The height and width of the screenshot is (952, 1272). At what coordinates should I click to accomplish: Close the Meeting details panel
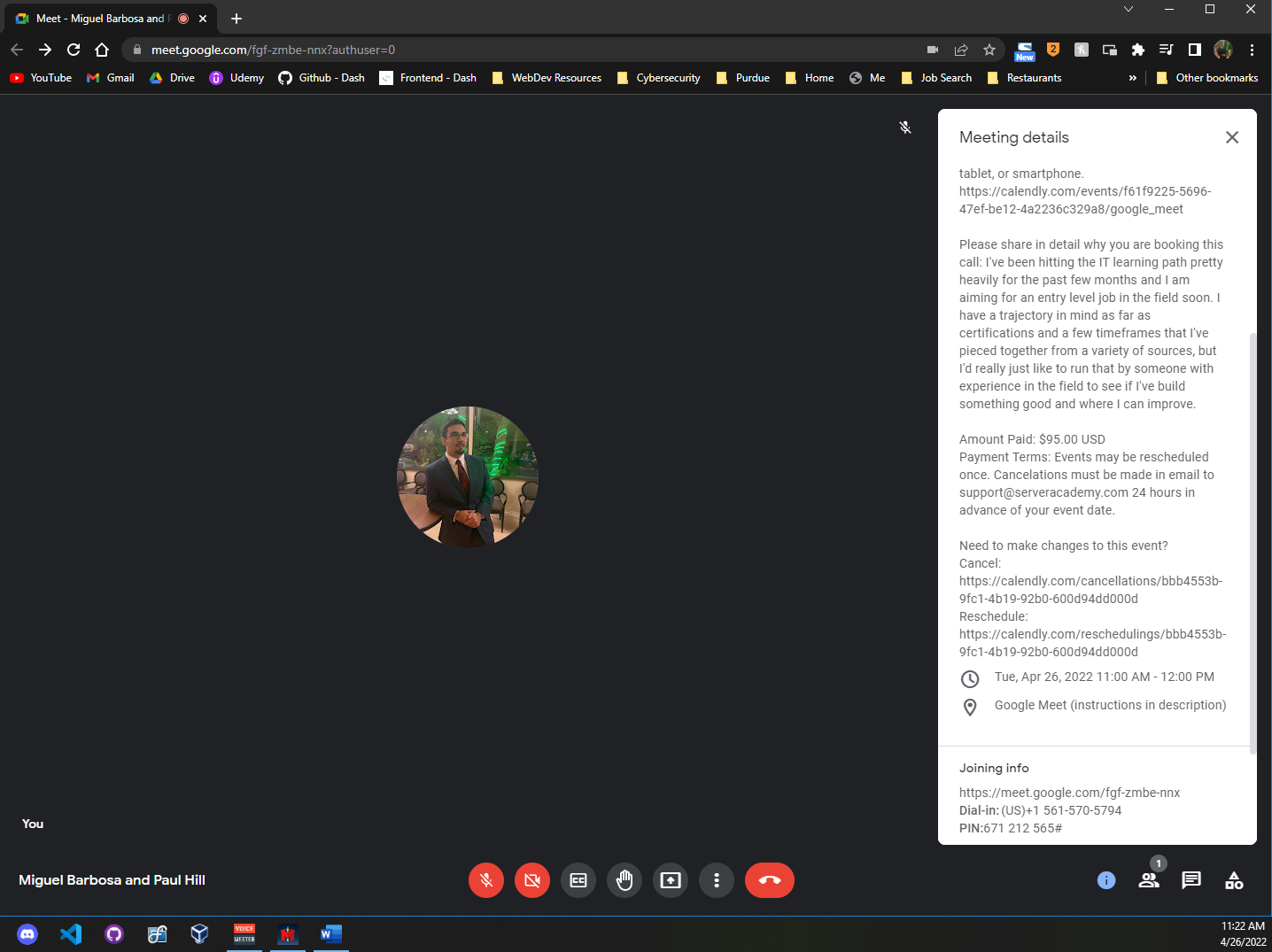(1231, 137)
